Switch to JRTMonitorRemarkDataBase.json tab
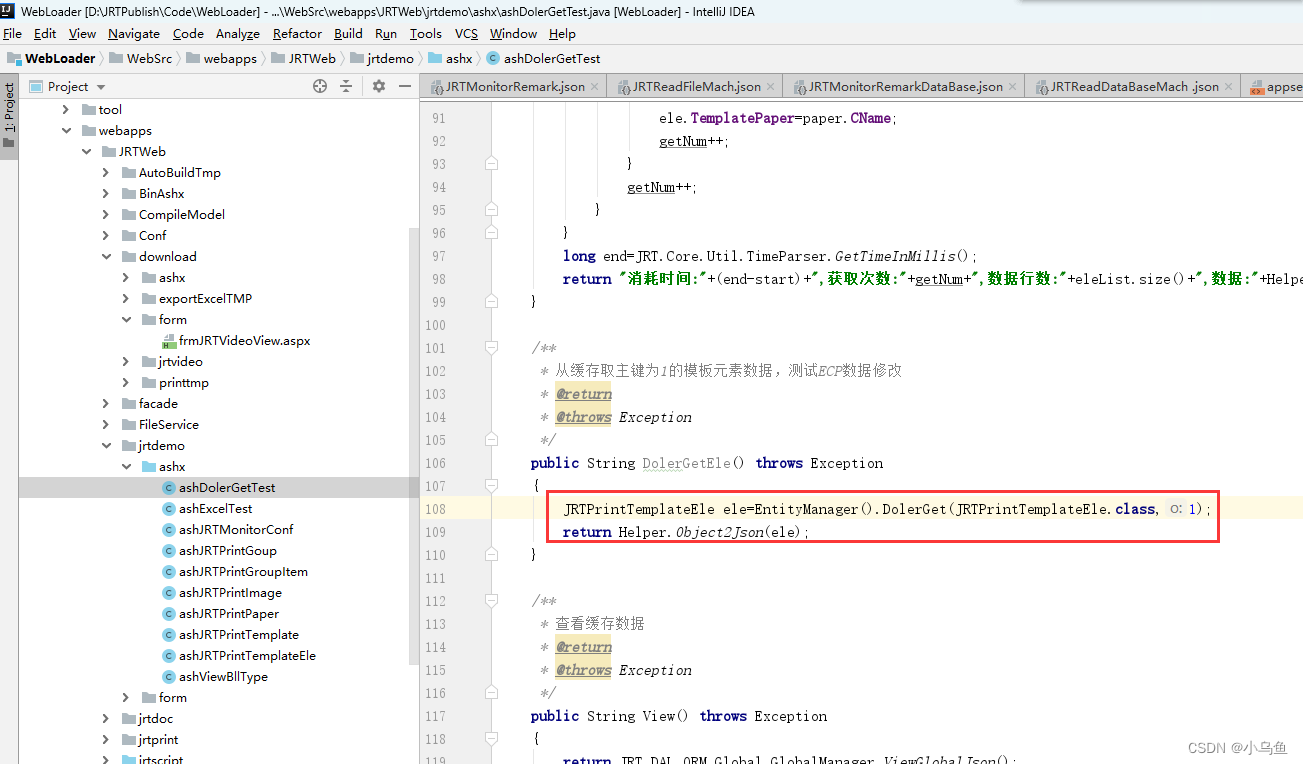The width and height of the screenshot is (1303, 764). pos(905,87)
